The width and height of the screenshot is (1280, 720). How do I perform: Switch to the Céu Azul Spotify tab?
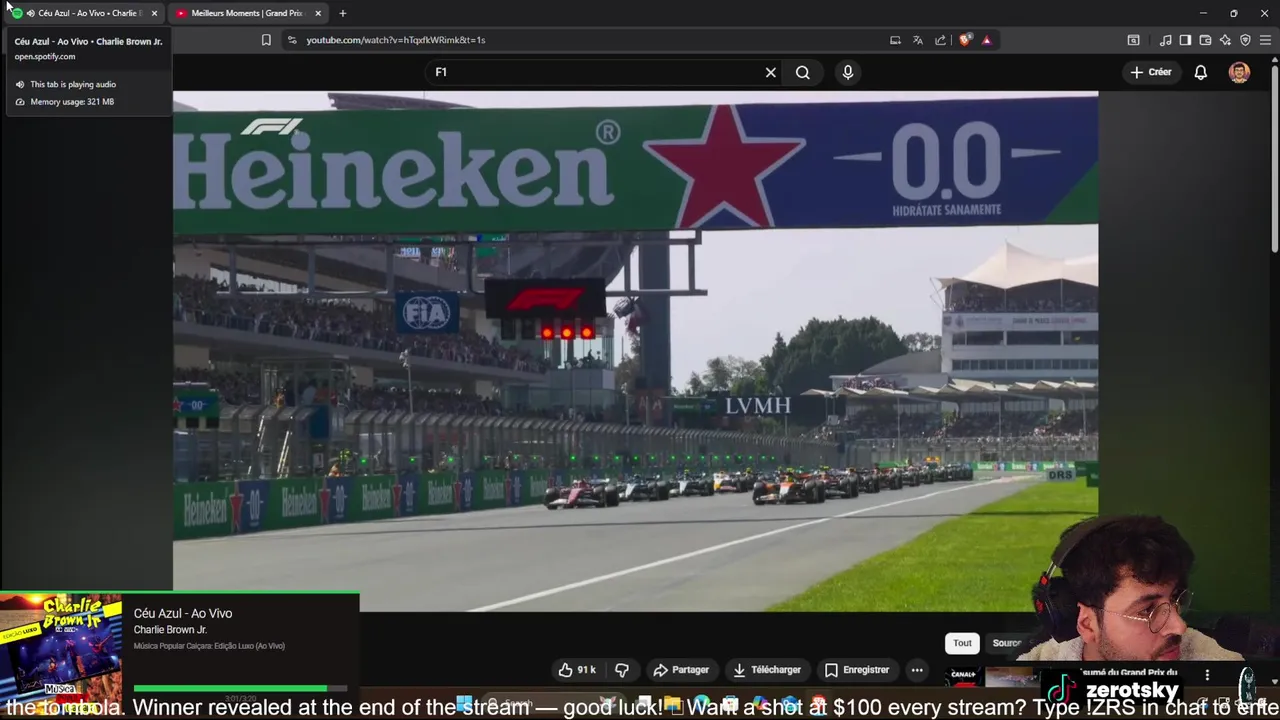pyautogui.click(x=85, y=13)
